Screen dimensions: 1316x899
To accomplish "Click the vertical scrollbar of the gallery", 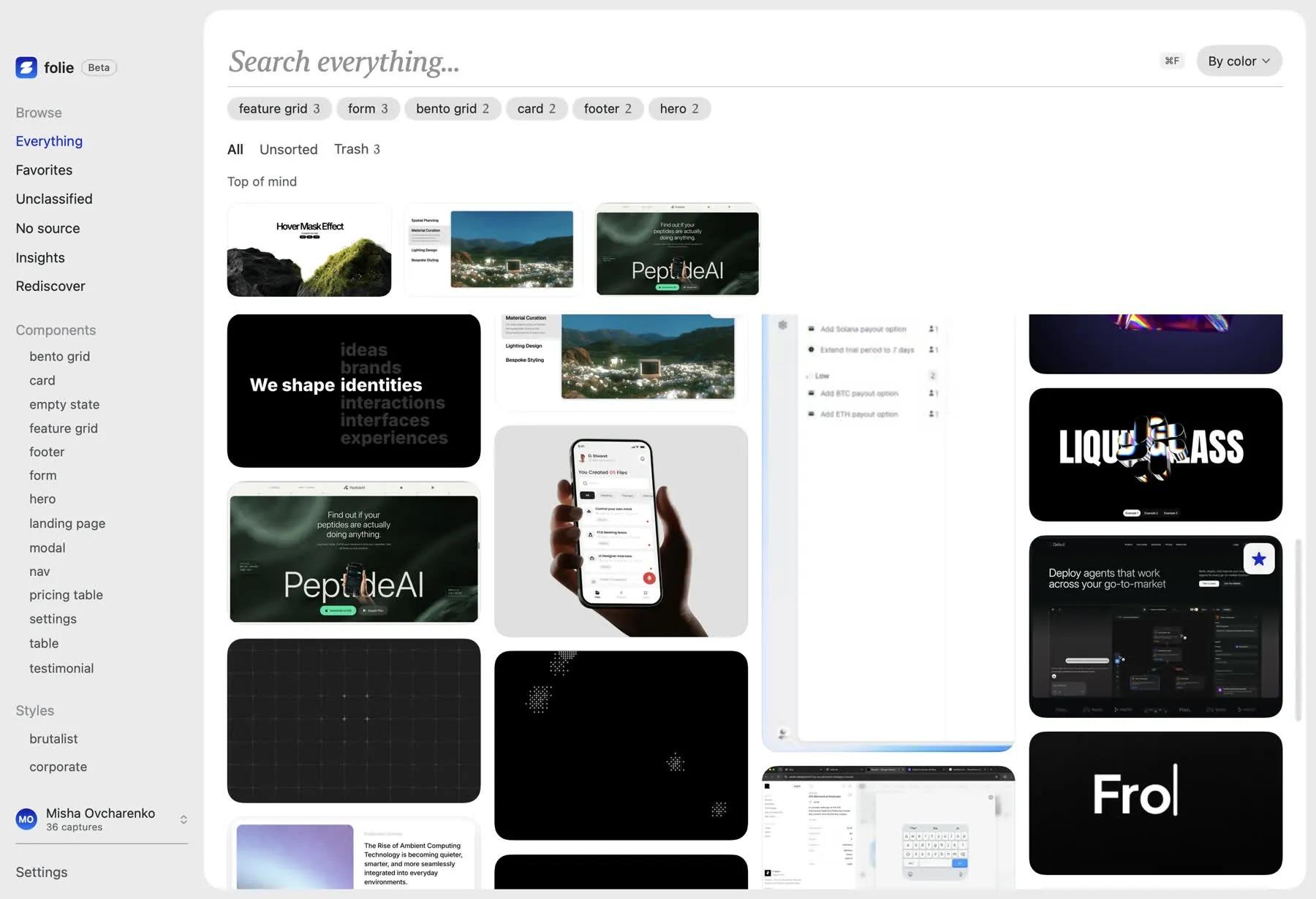I will [x=1298, y=630].
